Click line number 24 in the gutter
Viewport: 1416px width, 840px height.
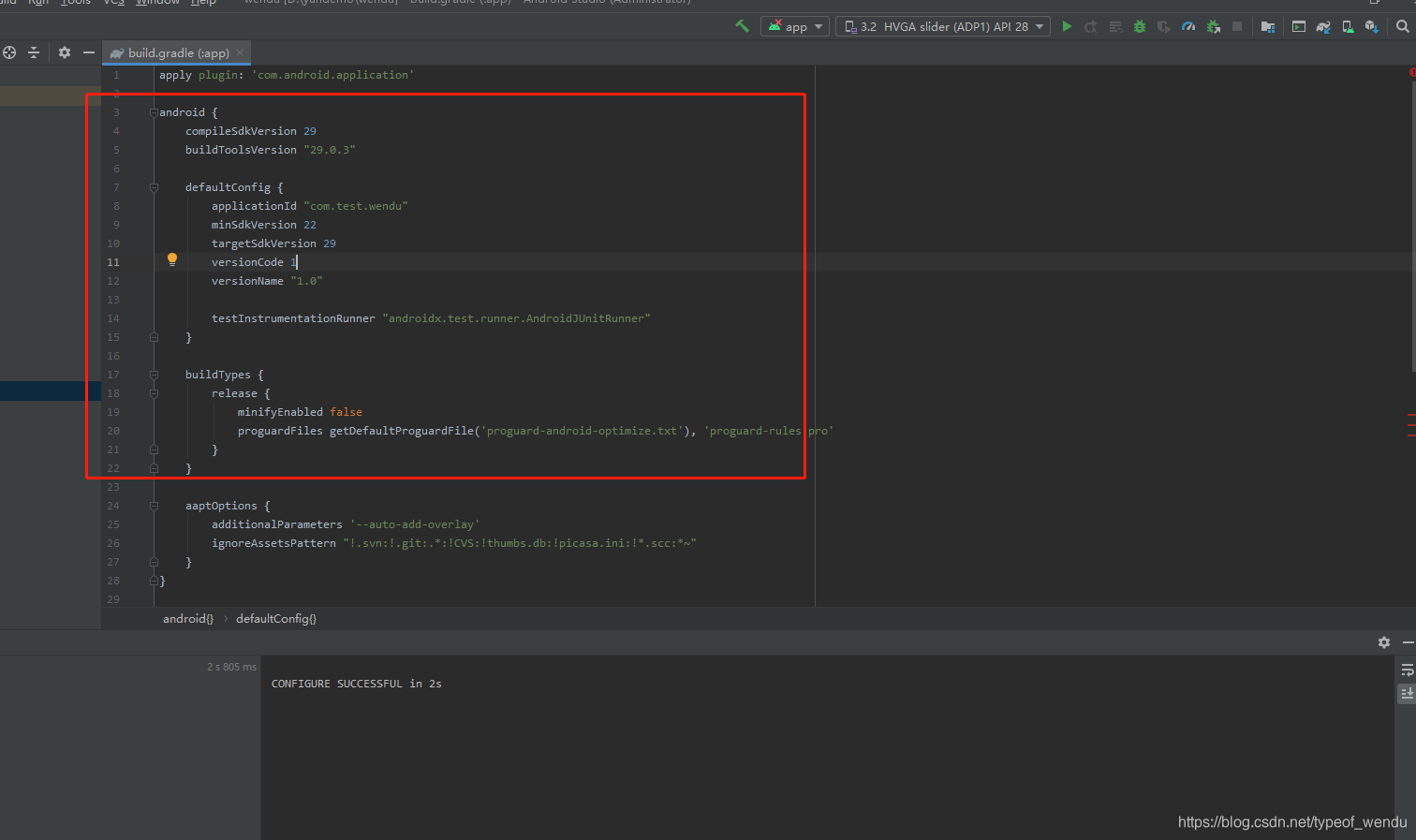(x=113, y=506)
